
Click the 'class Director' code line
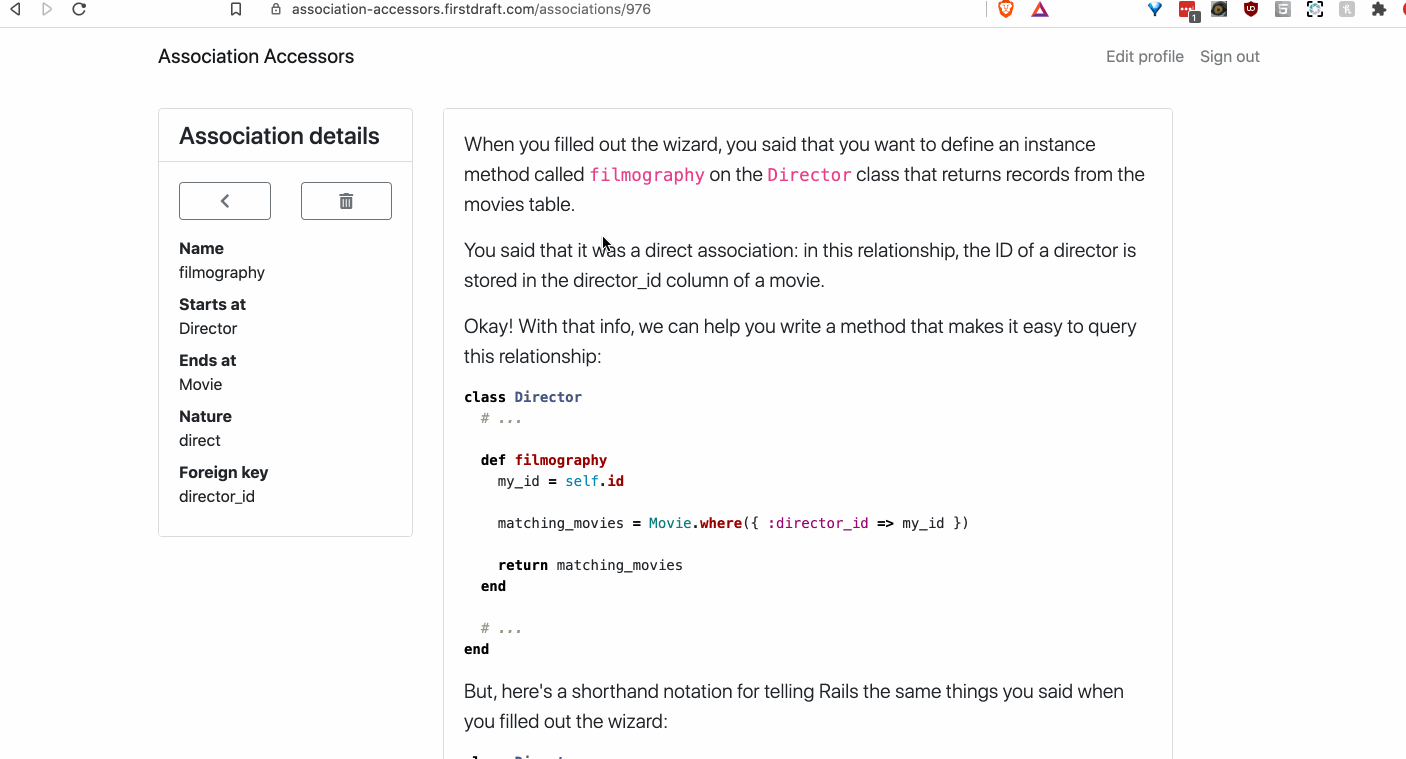pos(523,397)
